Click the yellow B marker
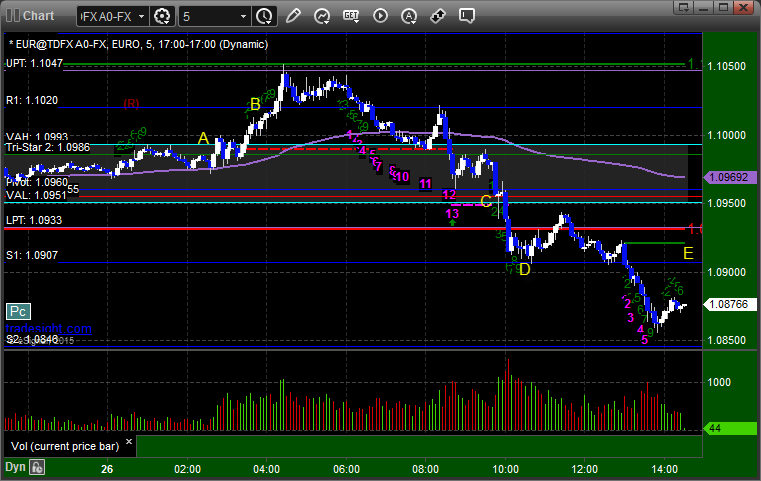This screenshot has width=761, height=481. (x=255, y=104)
